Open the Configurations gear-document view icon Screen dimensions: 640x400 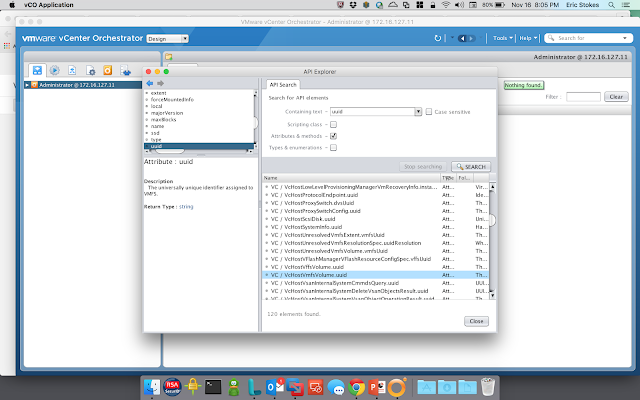click(90, 71)
